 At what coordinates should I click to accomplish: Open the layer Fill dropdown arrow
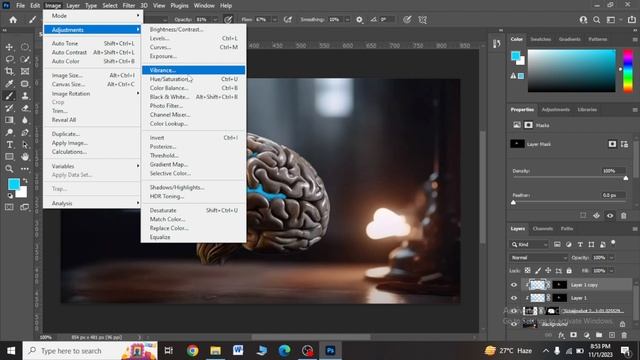point(611,271)
